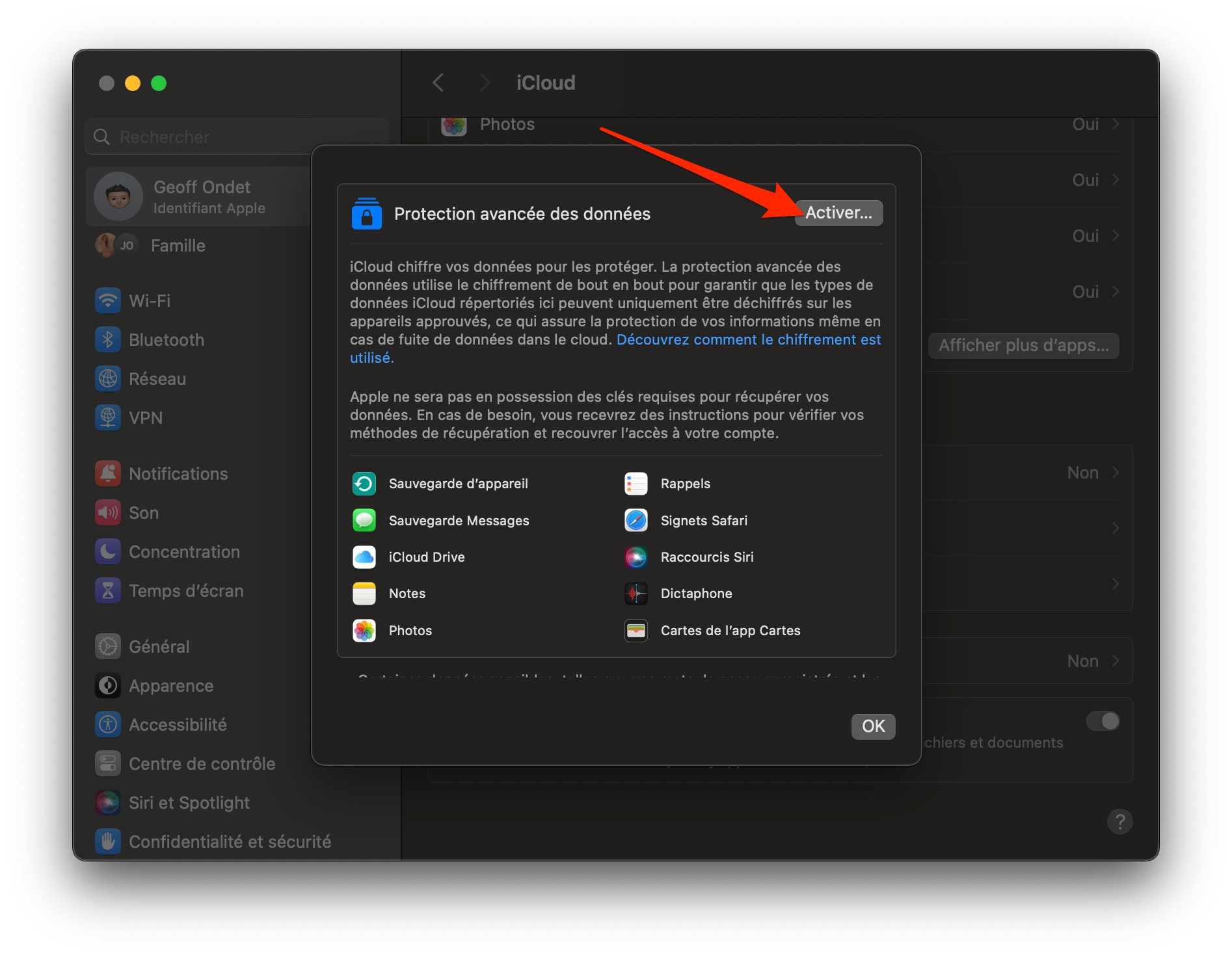Toggle the switch in the background panel
Viewport: 1232px width, 957px height.
pos(1103,721)
